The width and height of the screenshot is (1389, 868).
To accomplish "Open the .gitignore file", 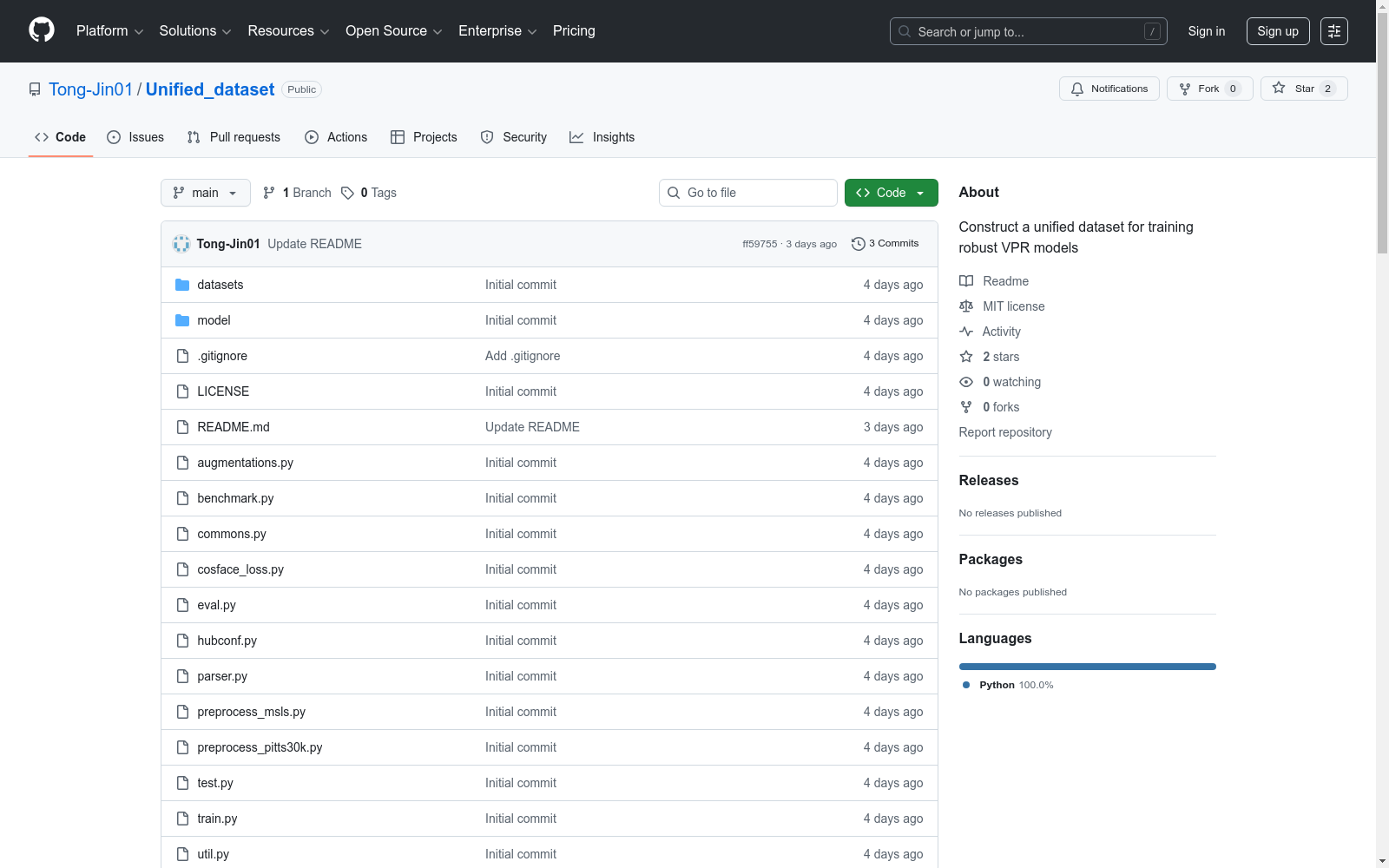I will (x=222, y=356).
